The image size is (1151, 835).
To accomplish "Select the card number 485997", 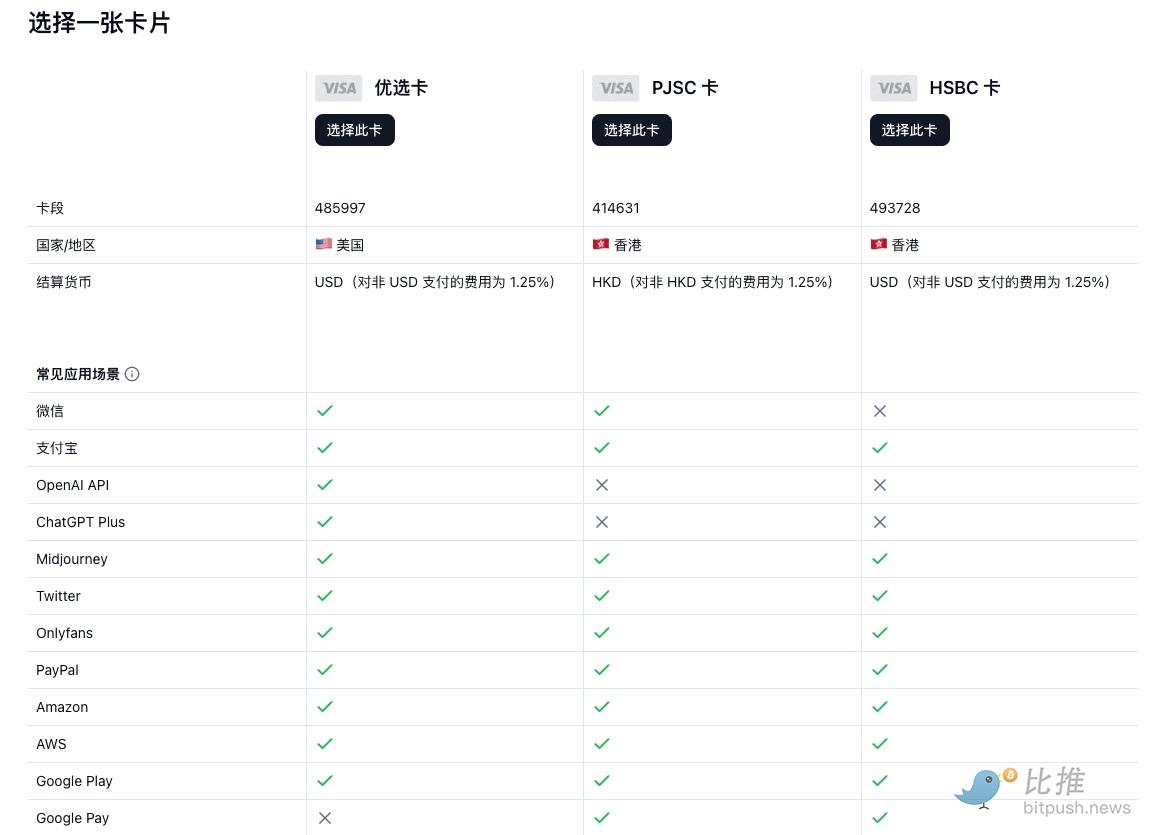I will (340, 208).
